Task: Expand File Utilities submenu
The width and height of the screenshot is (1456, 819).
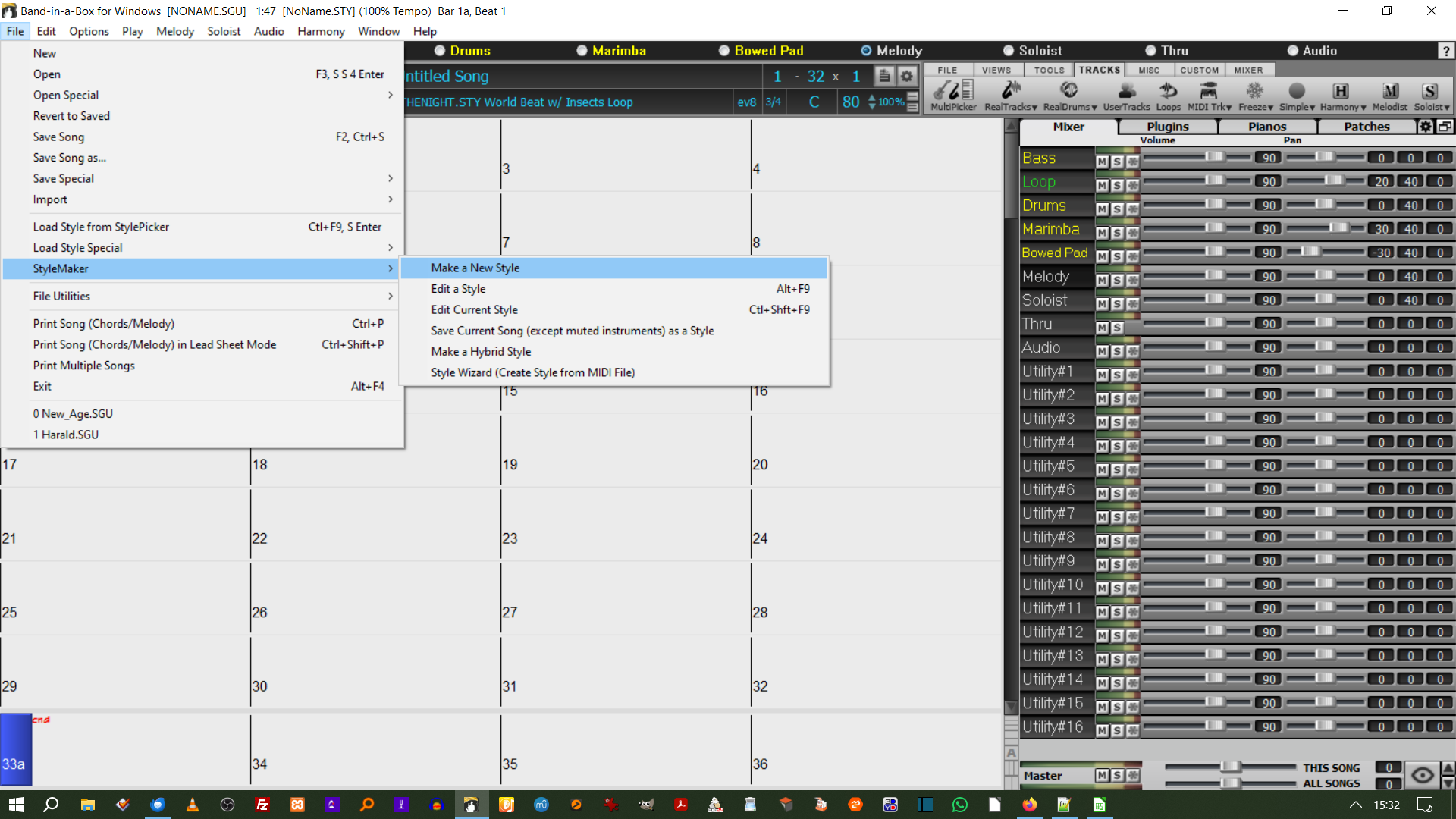Action: click(x=202, y=296)
